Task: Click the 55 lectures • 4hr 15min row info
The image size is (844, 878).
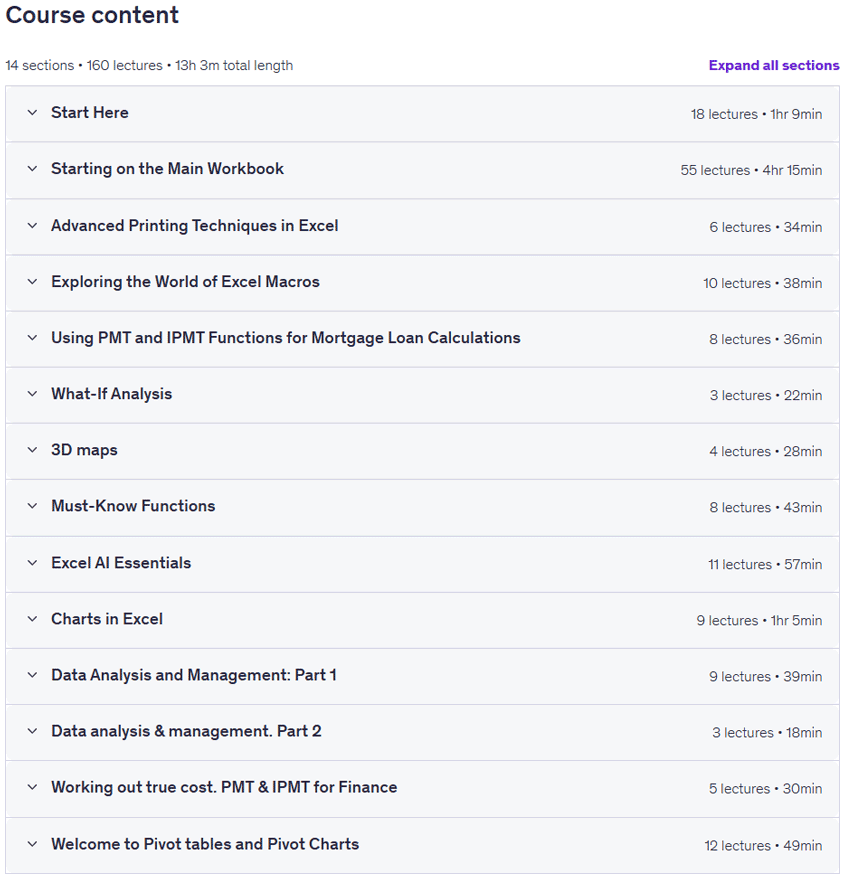Action: click(x=751, y=170)
